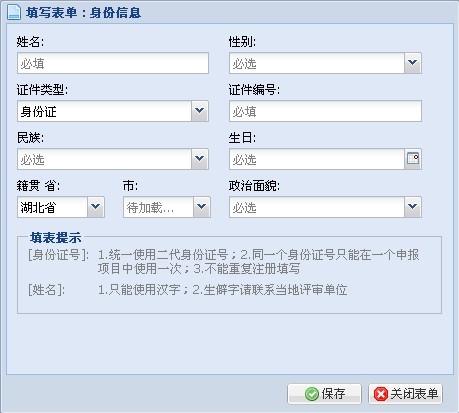Click the 生日 date input field
The height and width of the screenshot is (413, 459).
[317, 159]
